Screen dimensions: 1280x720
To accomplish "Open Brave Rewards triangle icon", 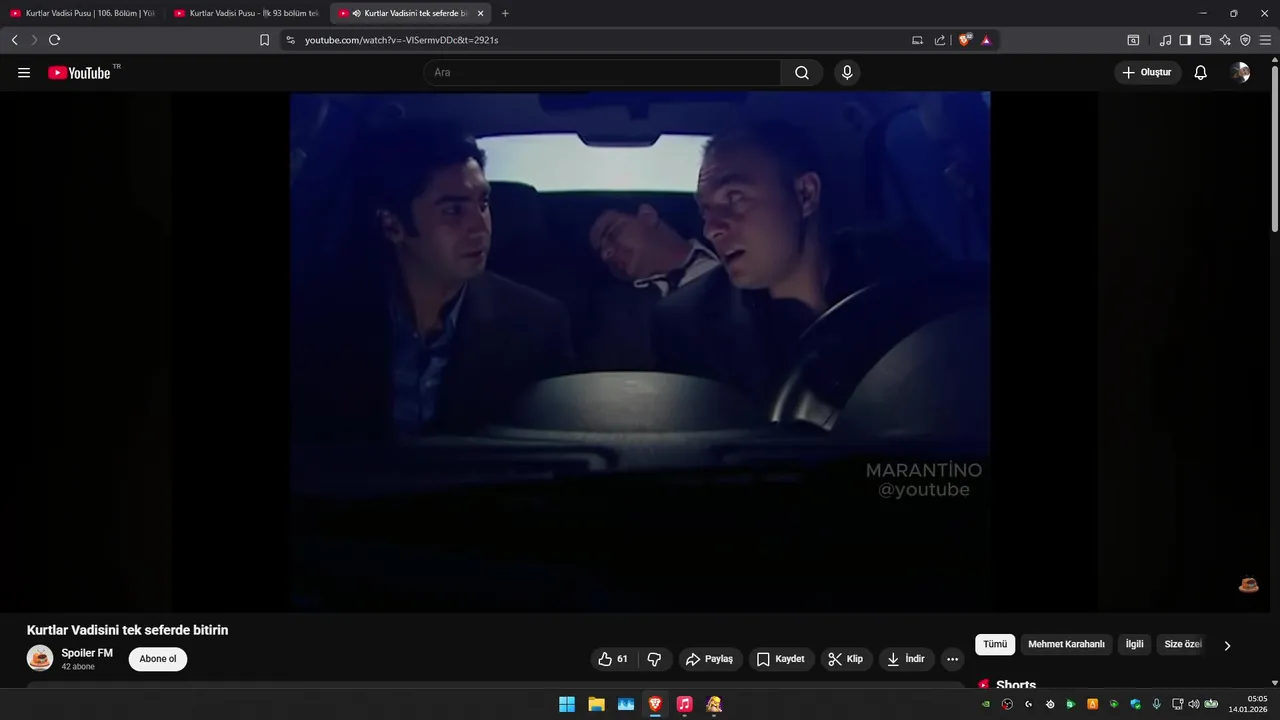I will (986, 40).
